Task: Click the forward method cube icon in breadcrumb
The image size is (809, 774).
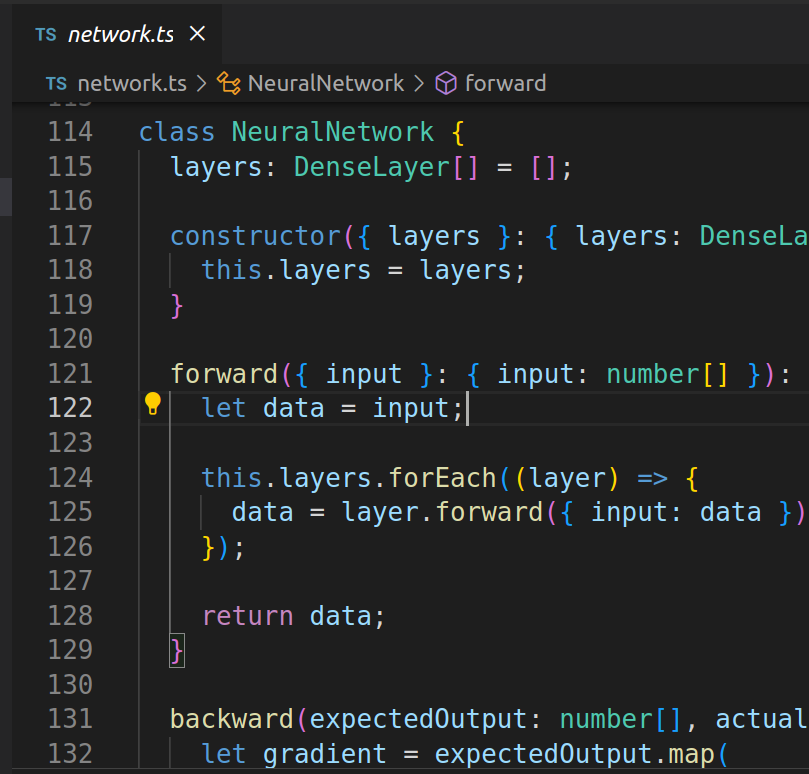Action: (x=446, y=83)
